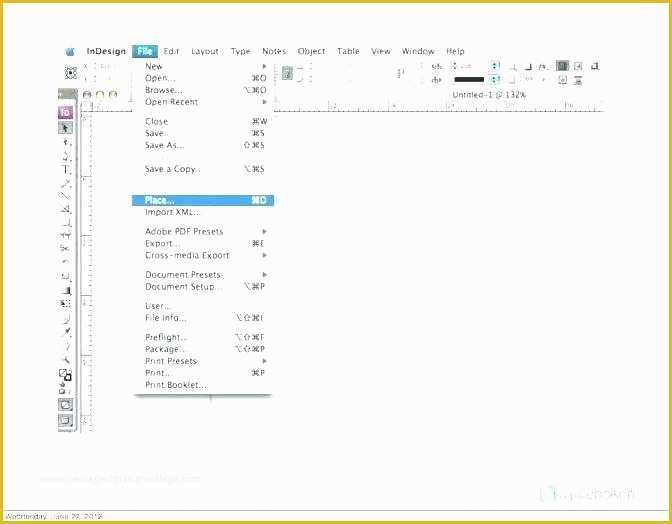Click the reference point locator grid
This screenshot has height=524, width=672.
pyautogui.click(x=71, y=72)
